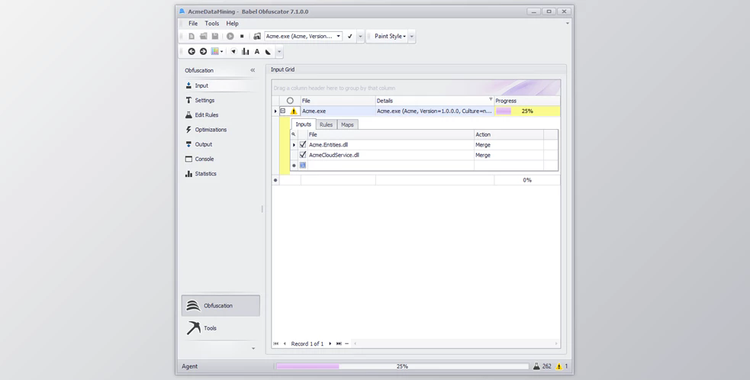
Task: Select the Obfuscation navigation group button
Action: pyautogui.click(x=221, y=305)
